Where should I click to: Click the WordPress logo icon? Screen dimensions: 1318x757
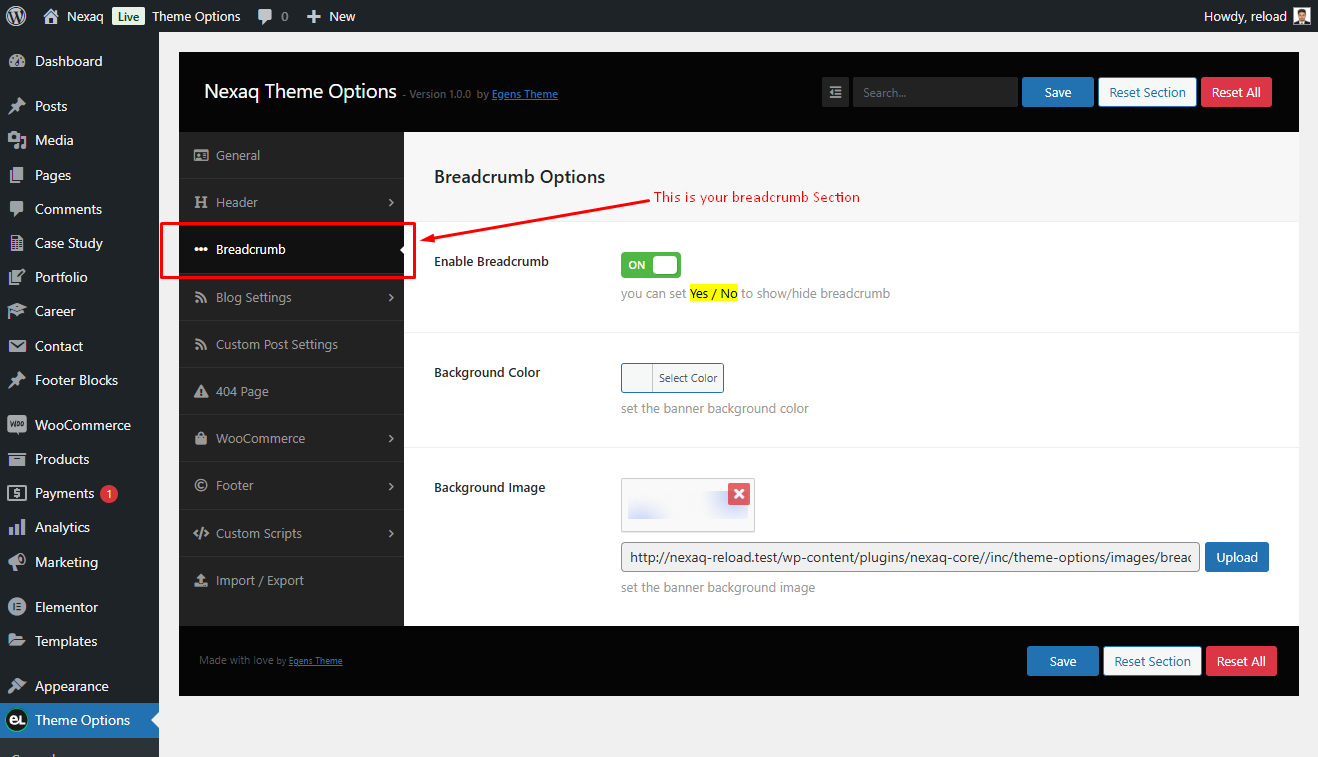tap(16, 16)
